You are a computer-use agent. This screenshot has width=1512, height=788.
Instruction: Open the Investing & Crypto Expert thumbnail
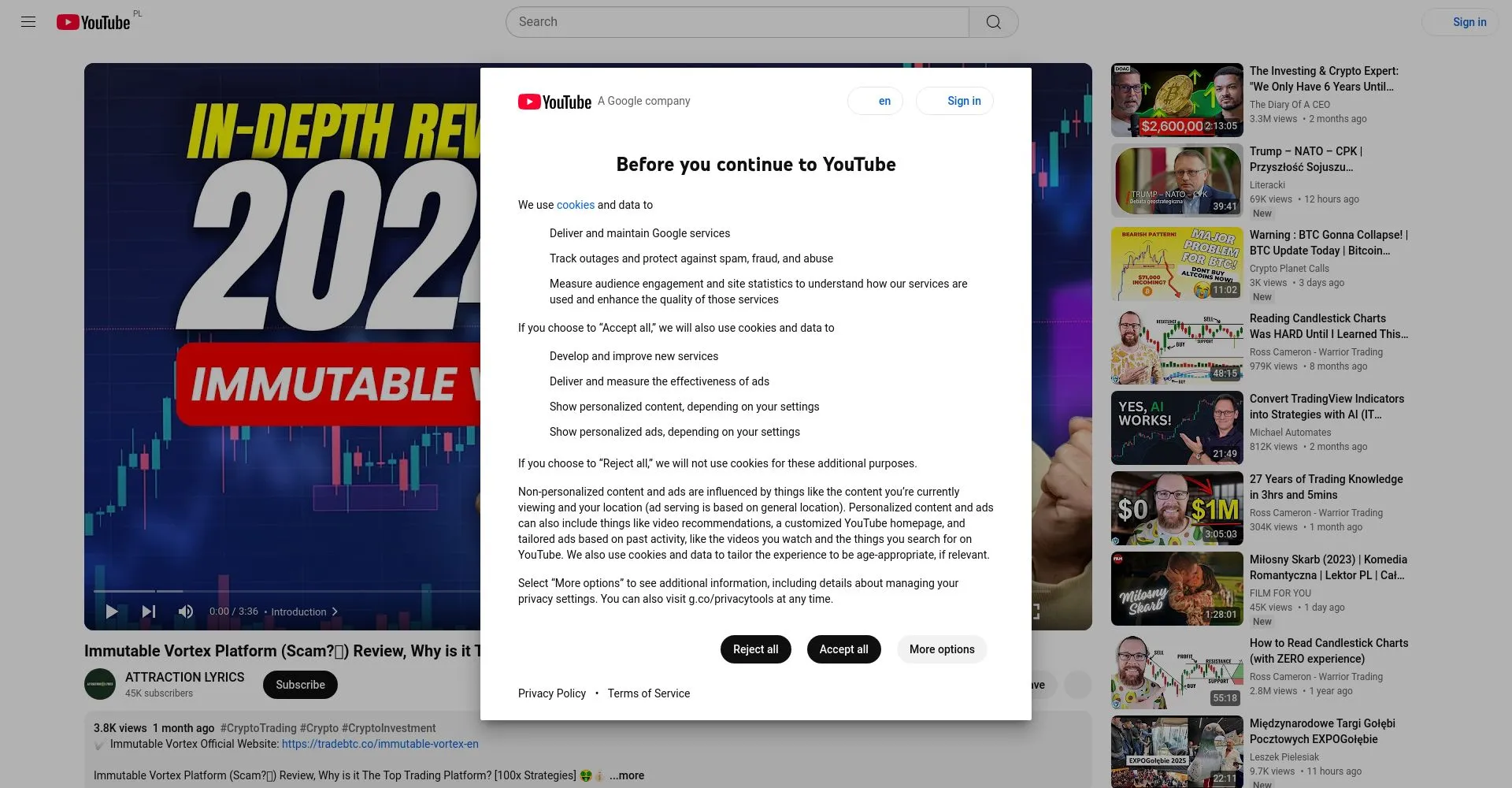click(x=1177, y=100)
